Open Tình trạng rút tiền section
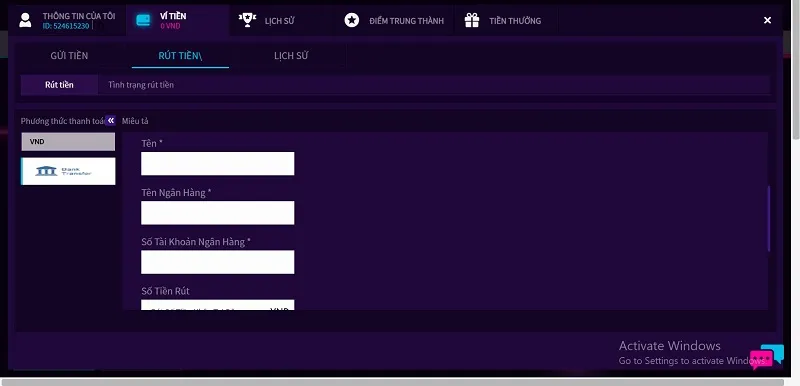The width and height of the screenshot is (800, 386). [x=141, y=85]
